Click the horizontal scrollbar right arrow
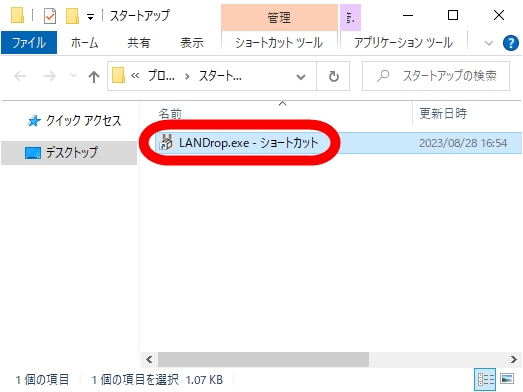The height and width of the screenshot is (392, 523). click(x=514, y=360)
